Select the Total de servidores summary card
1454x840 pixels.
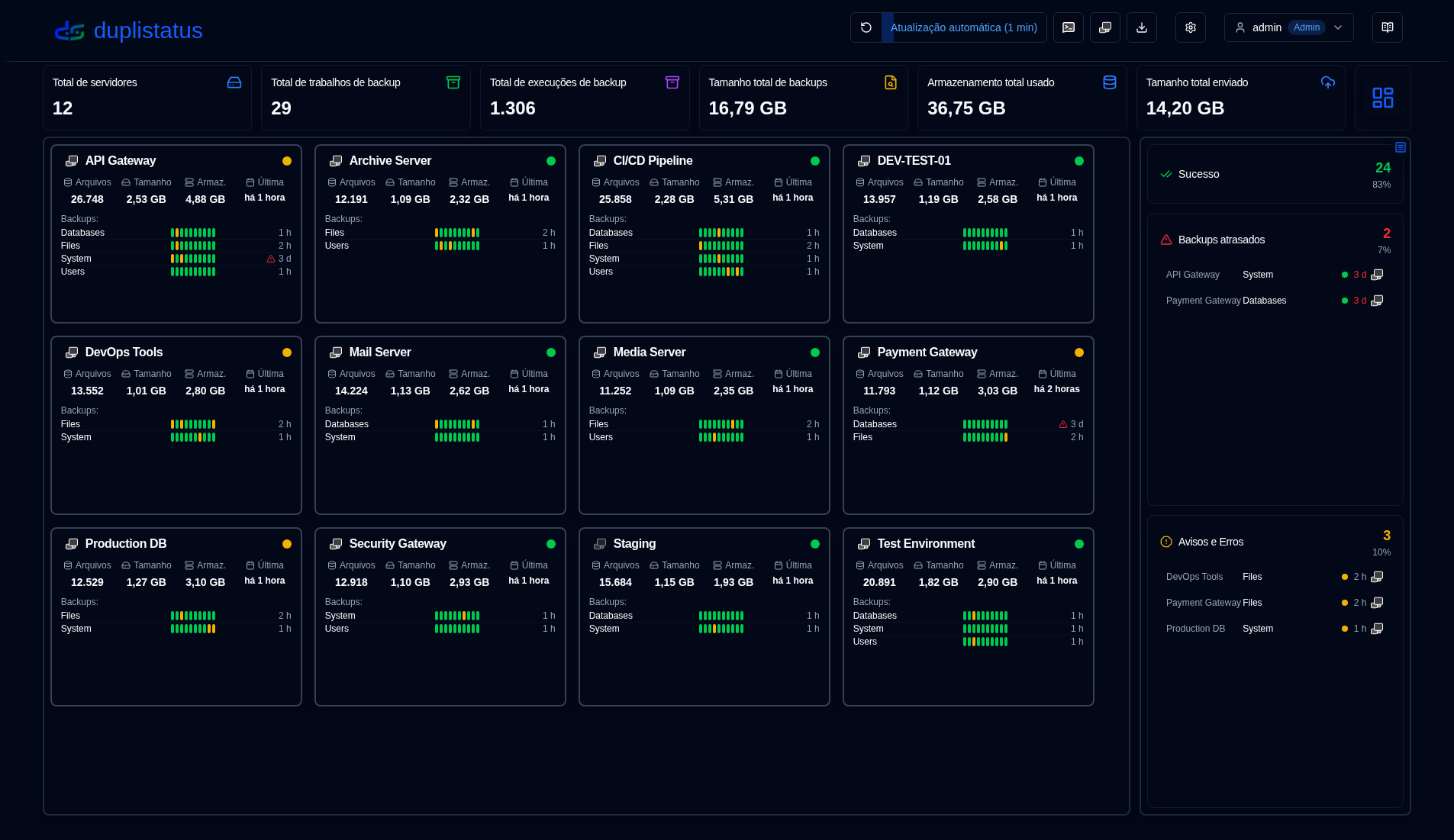147,97
